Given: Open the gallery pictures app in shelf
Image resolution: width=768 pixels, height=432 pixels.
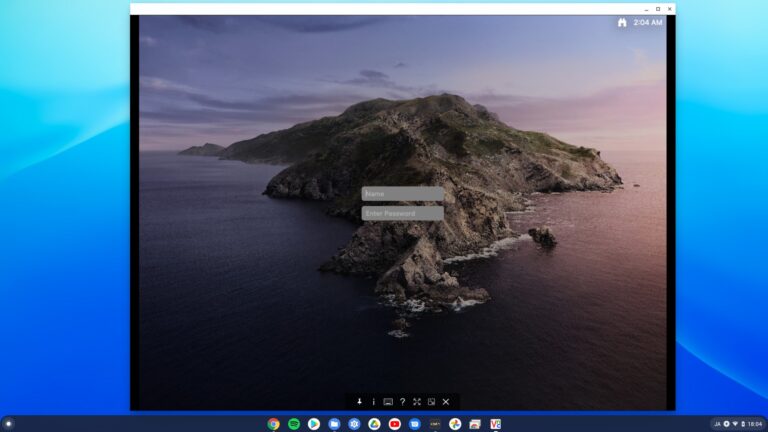Looking at the screenshot, I should [475, 424].
